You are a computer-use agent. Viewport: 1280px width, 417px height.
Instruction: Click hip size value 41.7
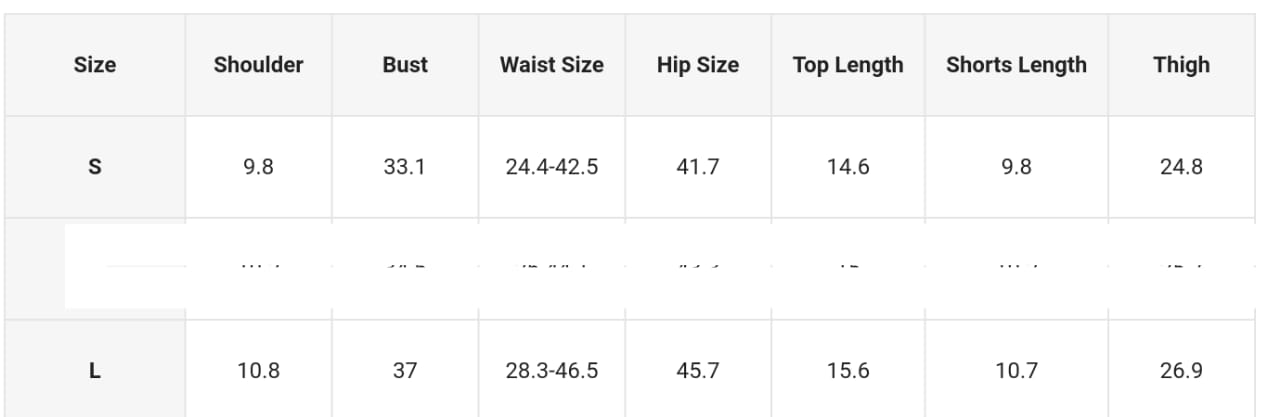698,167
